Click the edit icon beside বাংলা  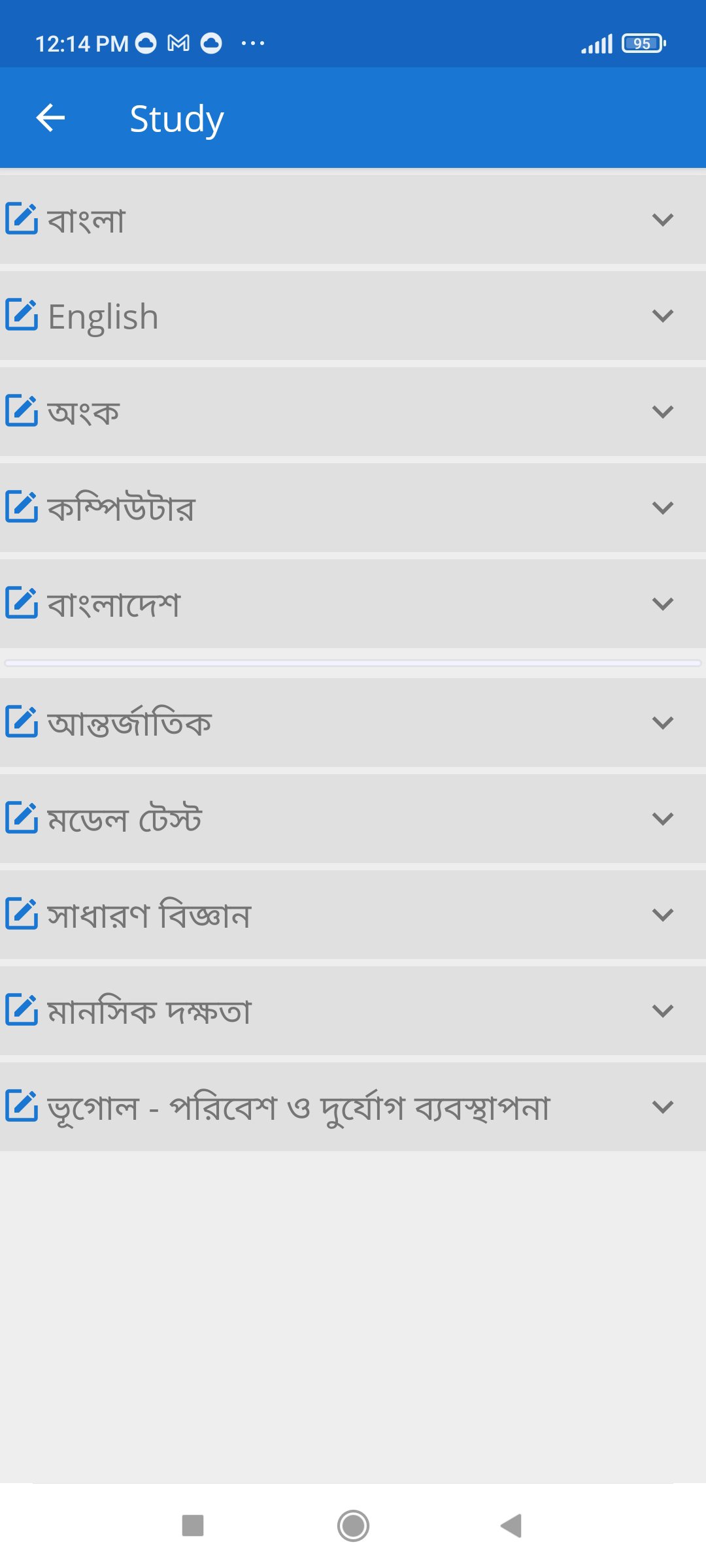[22, 219]
